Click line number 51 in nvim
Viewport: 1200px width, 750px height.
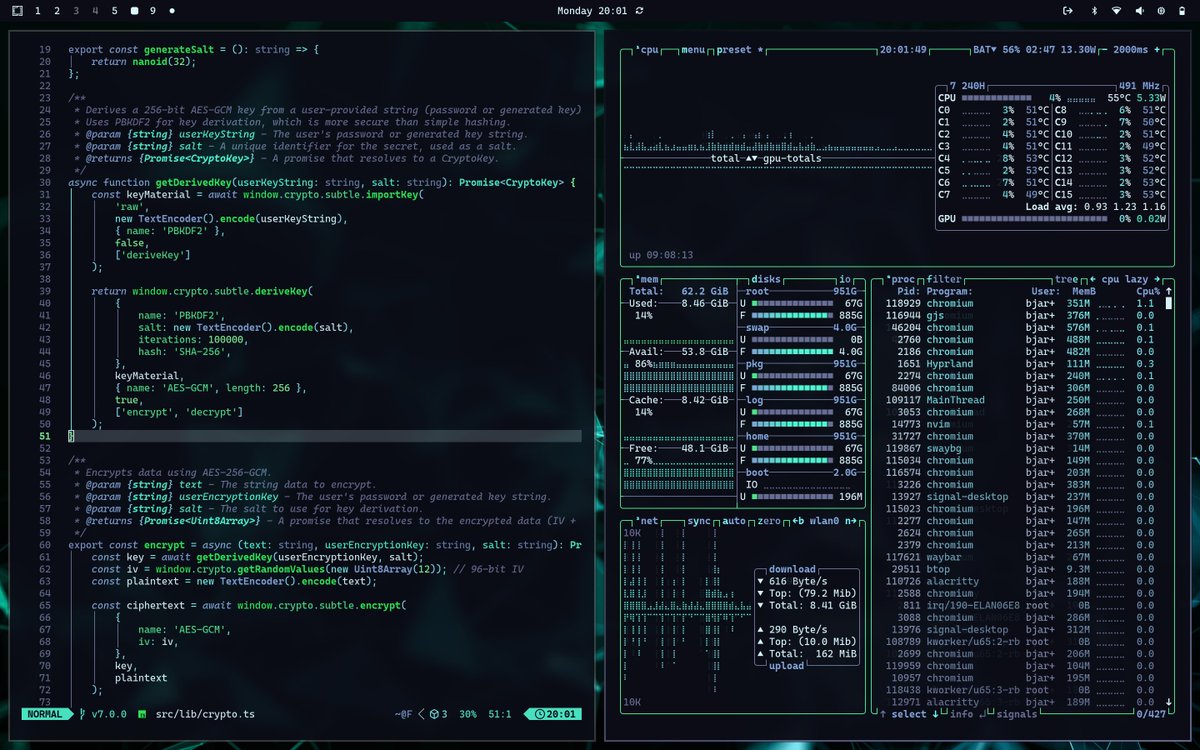pyautogui.click(x=44, y=436)
